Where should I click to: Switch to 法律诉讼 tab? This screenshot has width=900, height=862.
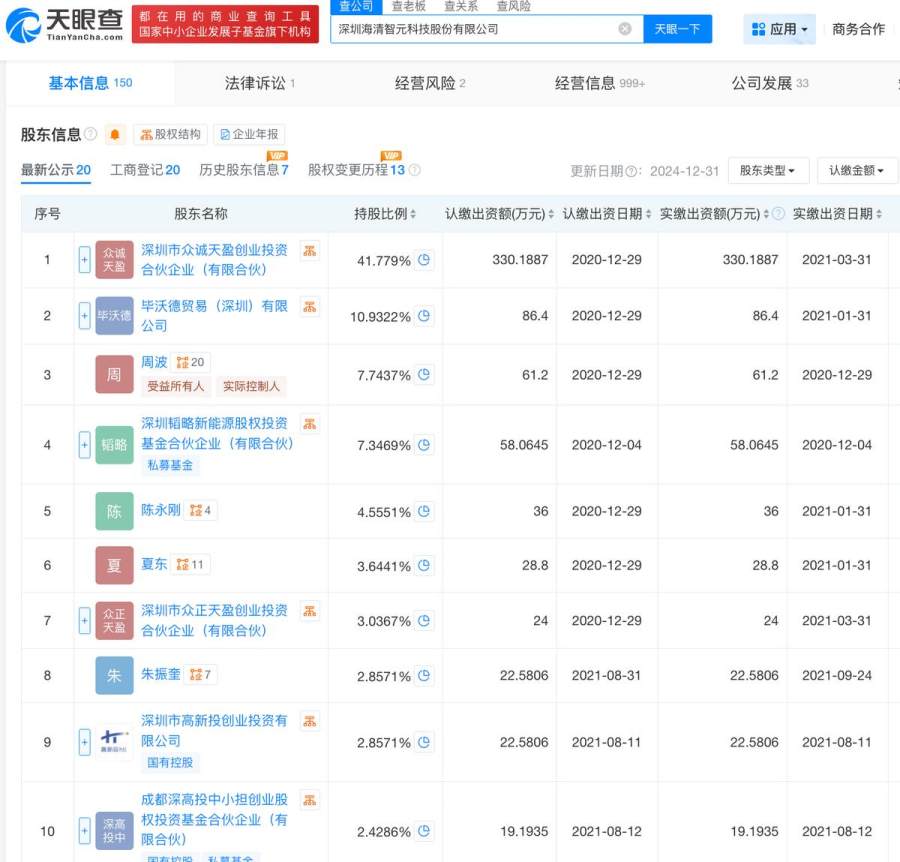pos(259,83)
